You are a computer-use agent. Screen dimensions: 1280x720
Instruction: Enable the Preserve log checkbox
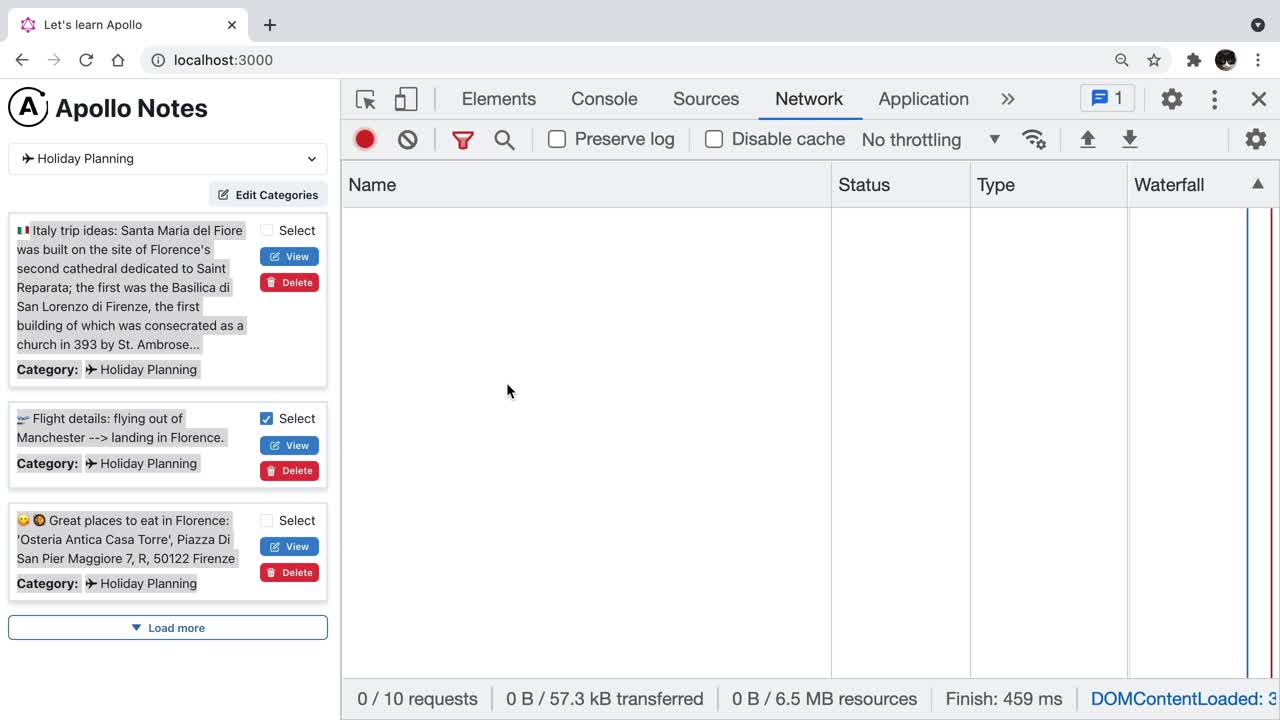[557, 139]
